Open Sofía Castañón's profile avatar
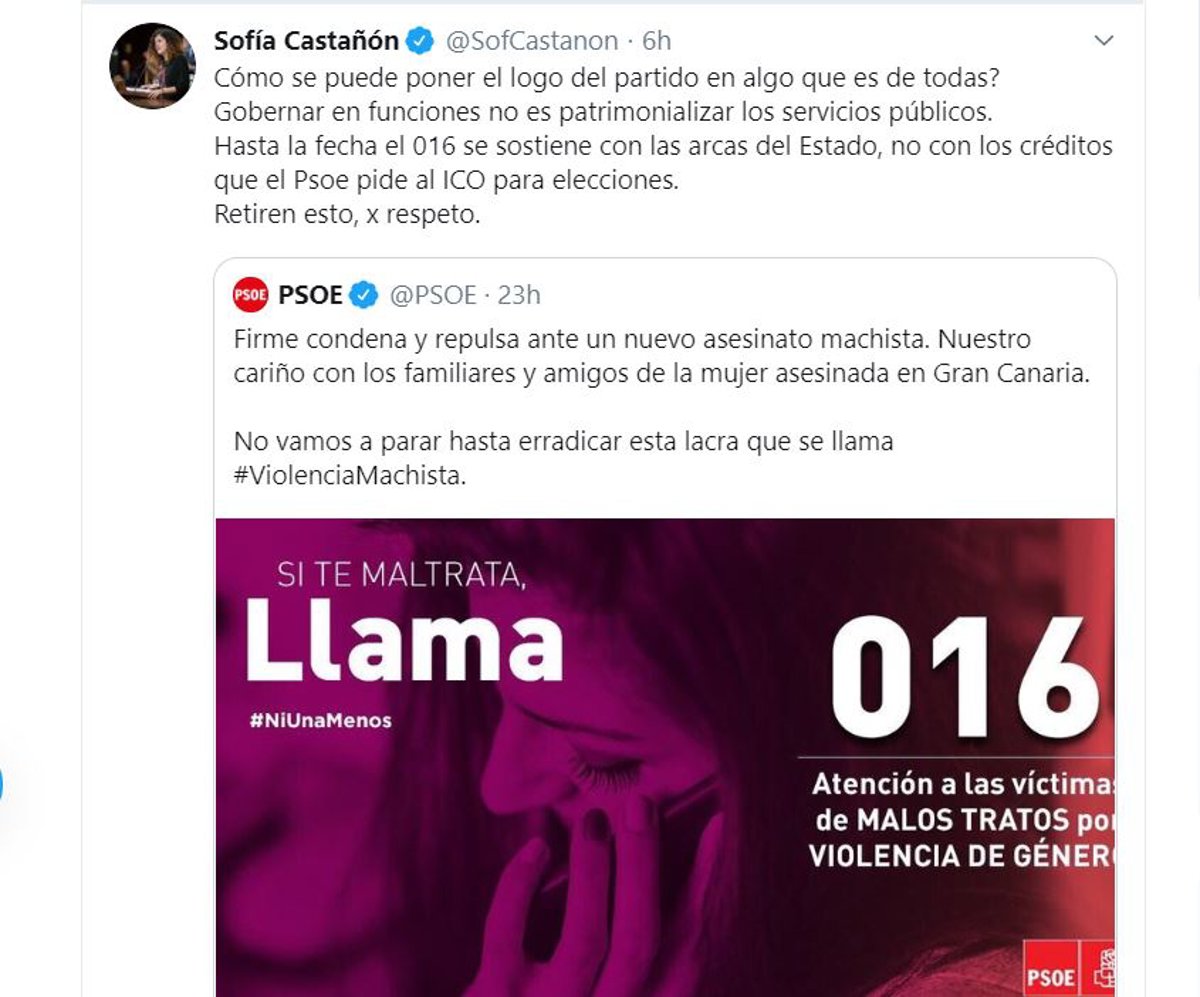The height and width of the screenshot is (997, 1200). pos(152,65)
